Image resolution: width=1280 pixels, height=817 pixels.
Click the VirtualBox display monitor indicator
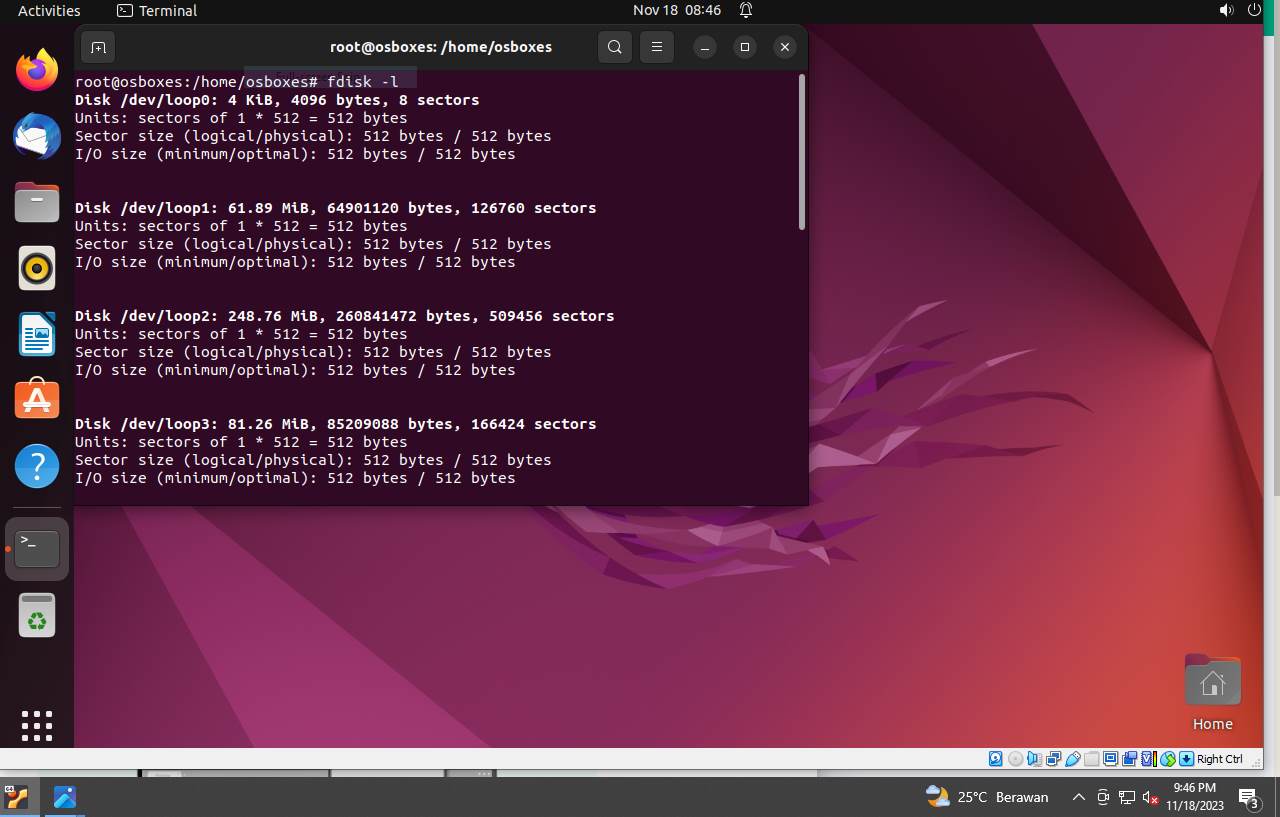[1111, 759]
